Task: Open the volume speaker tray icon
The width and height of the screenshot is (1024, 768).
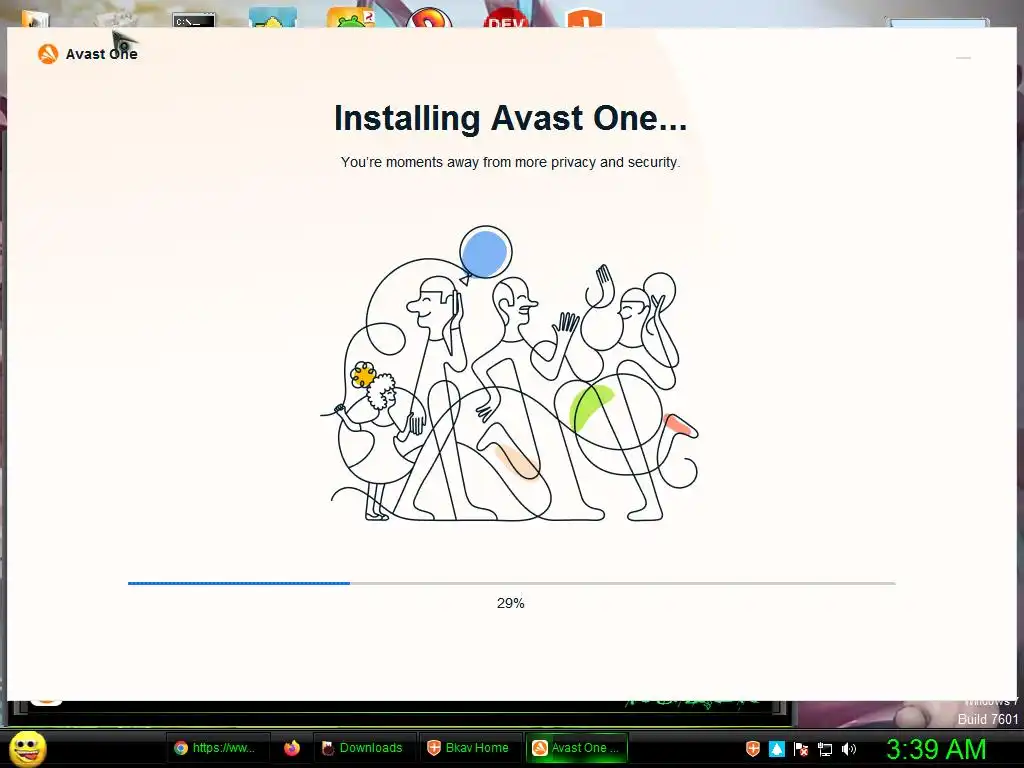Action: pyautogui.click(x=848, y=748)
